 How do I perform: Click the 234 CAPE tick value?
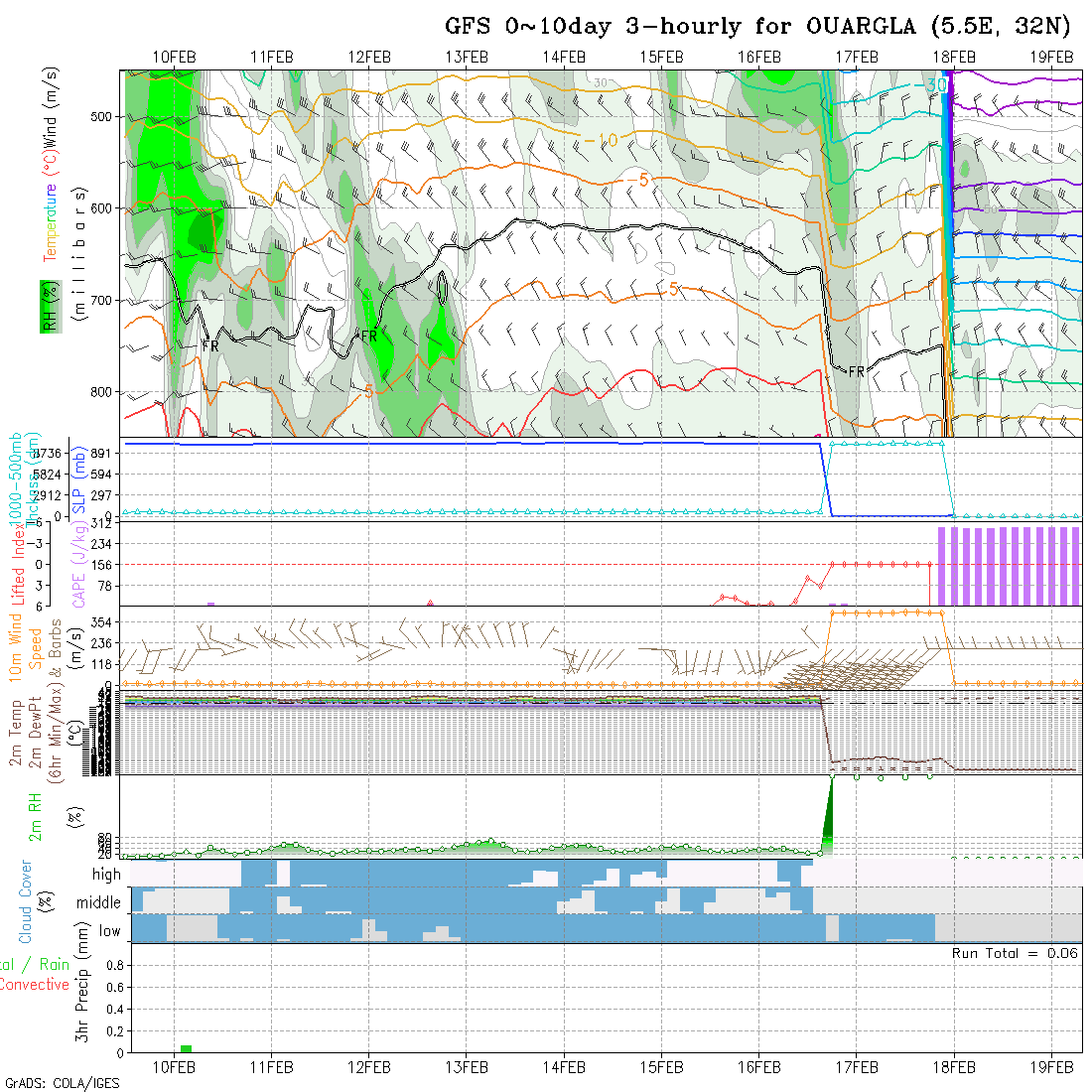point(101,544)
